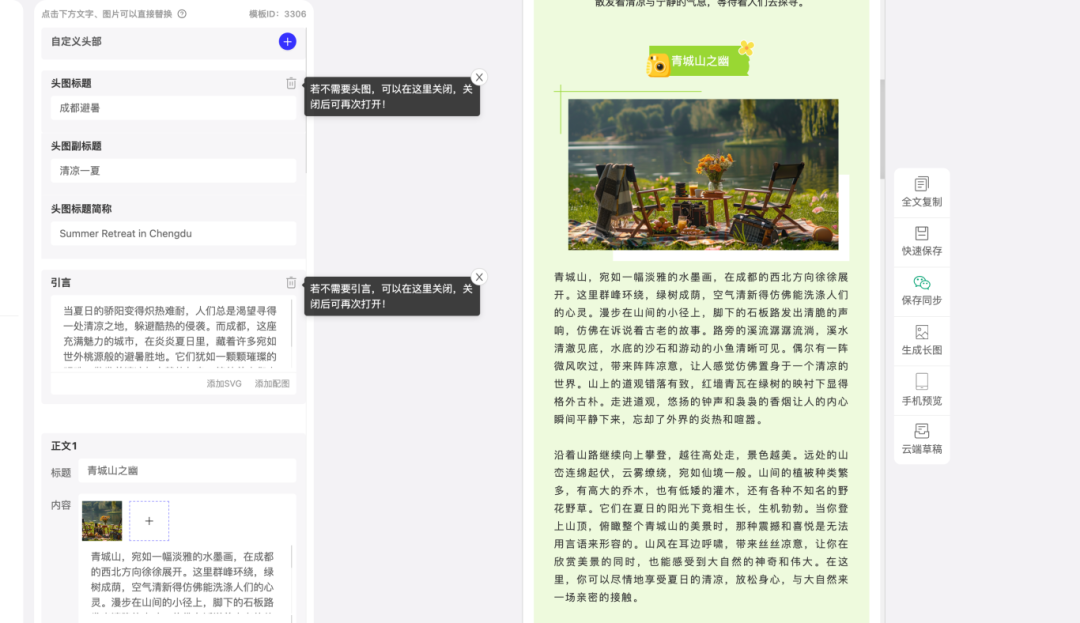Click the preview pane vertical scrollbar
Viewport: 1080px width, 623px height.
click(x=882, y=129)
